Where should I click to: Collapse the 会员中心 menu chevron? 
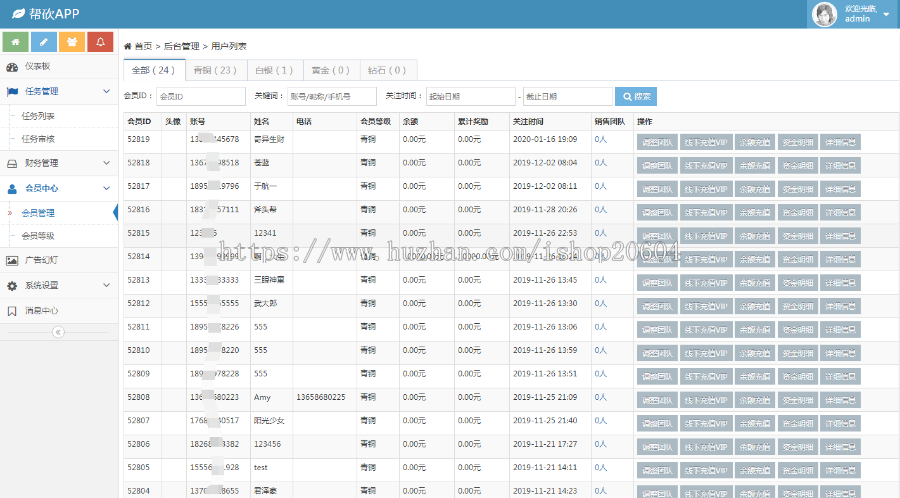106,188
